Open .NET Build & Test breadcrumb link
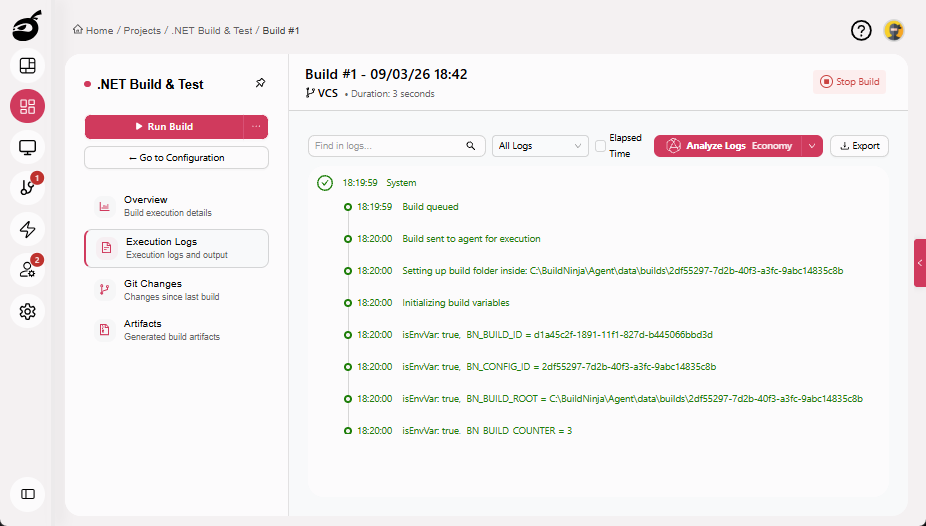The height and width of the screenshot is (526, 926). pos(211,30)
